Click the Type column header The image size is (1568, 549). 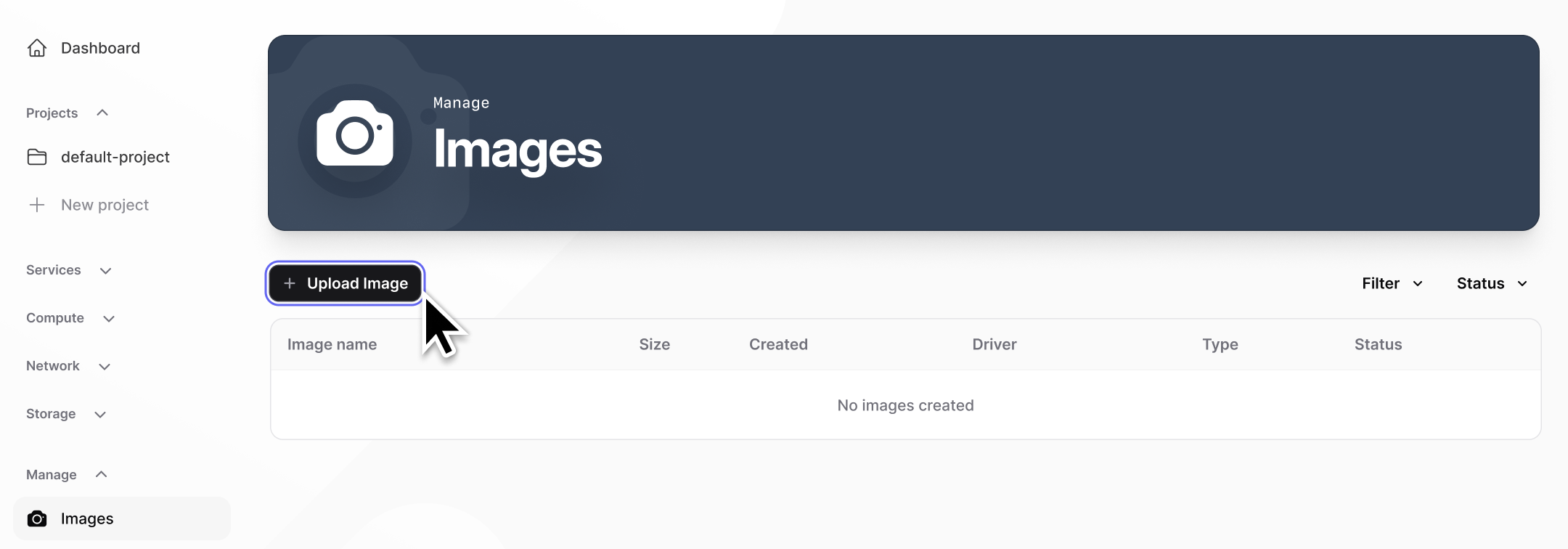pos(1220,344)
